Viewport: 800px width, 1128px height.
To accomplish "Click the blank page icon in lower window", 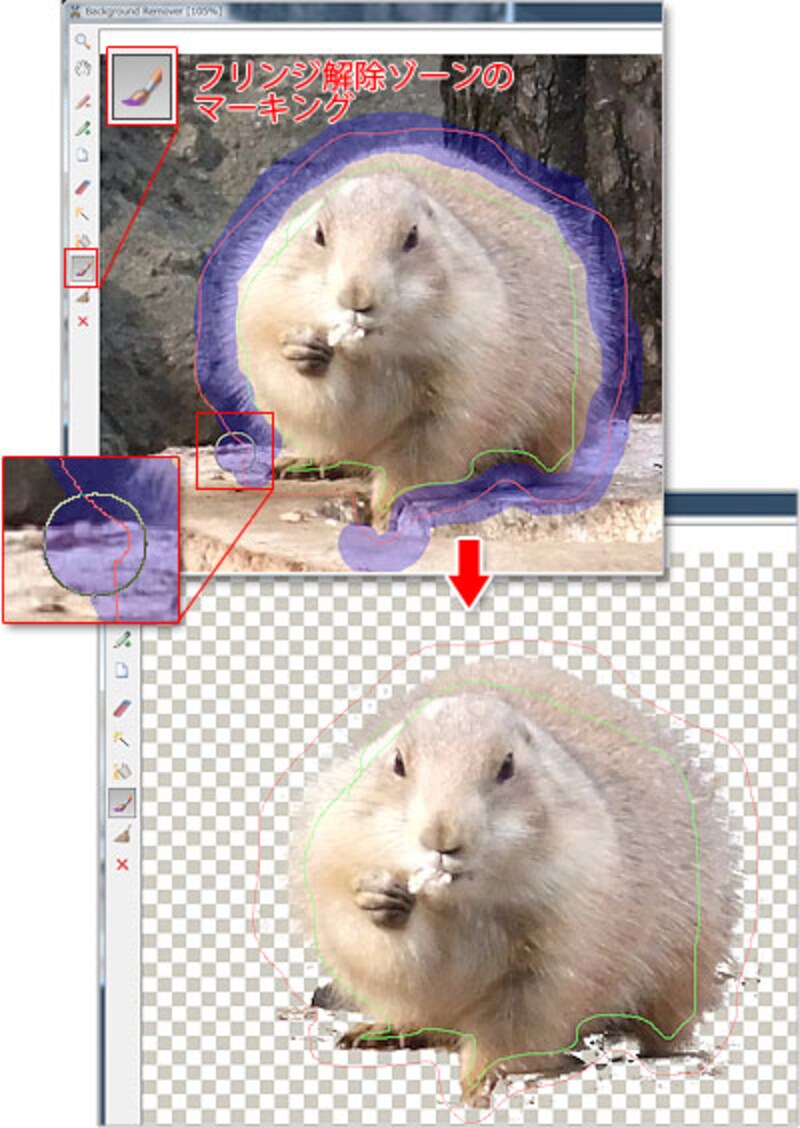I will (x=122, y=670).
